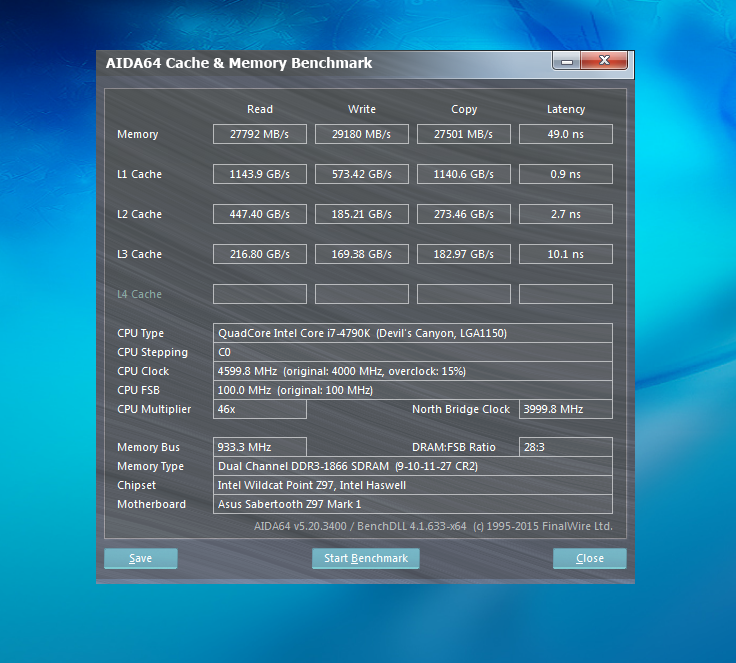Click the CPU Multiplier label

[x=154, y=409]
